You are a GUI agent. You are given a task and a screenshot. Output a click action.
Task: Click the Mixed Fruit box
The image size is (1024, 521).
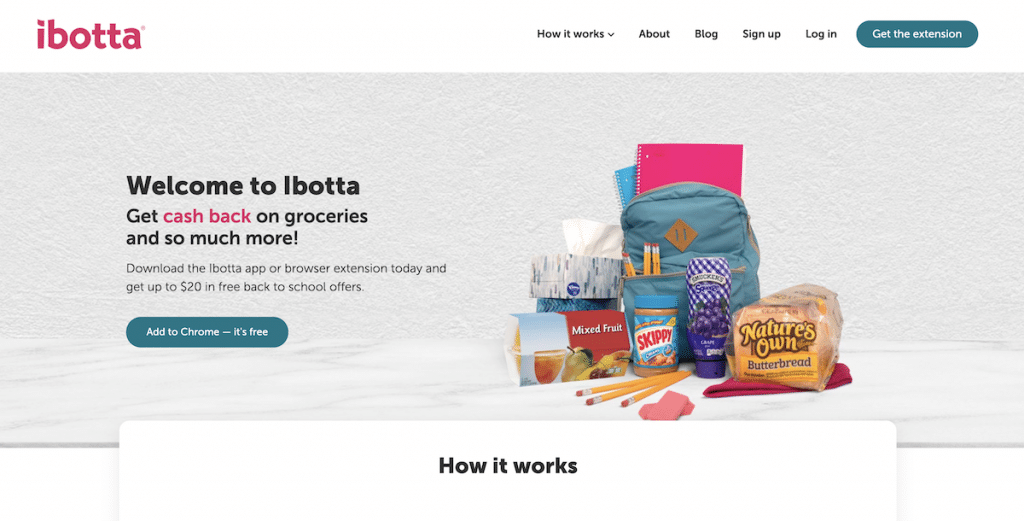(x=568, y=348)
